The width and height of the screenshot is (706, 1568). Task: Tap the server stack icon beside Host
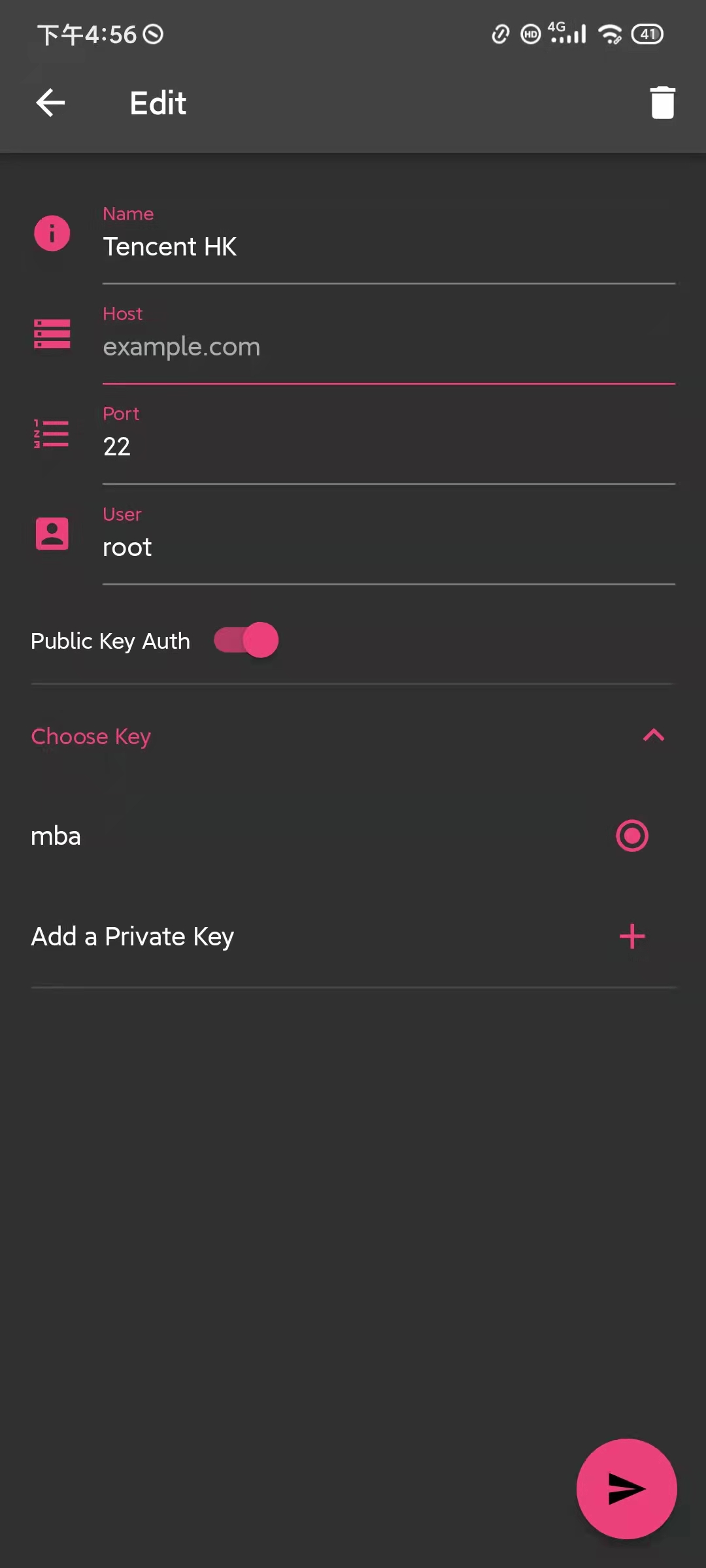(x=52, y=334)
